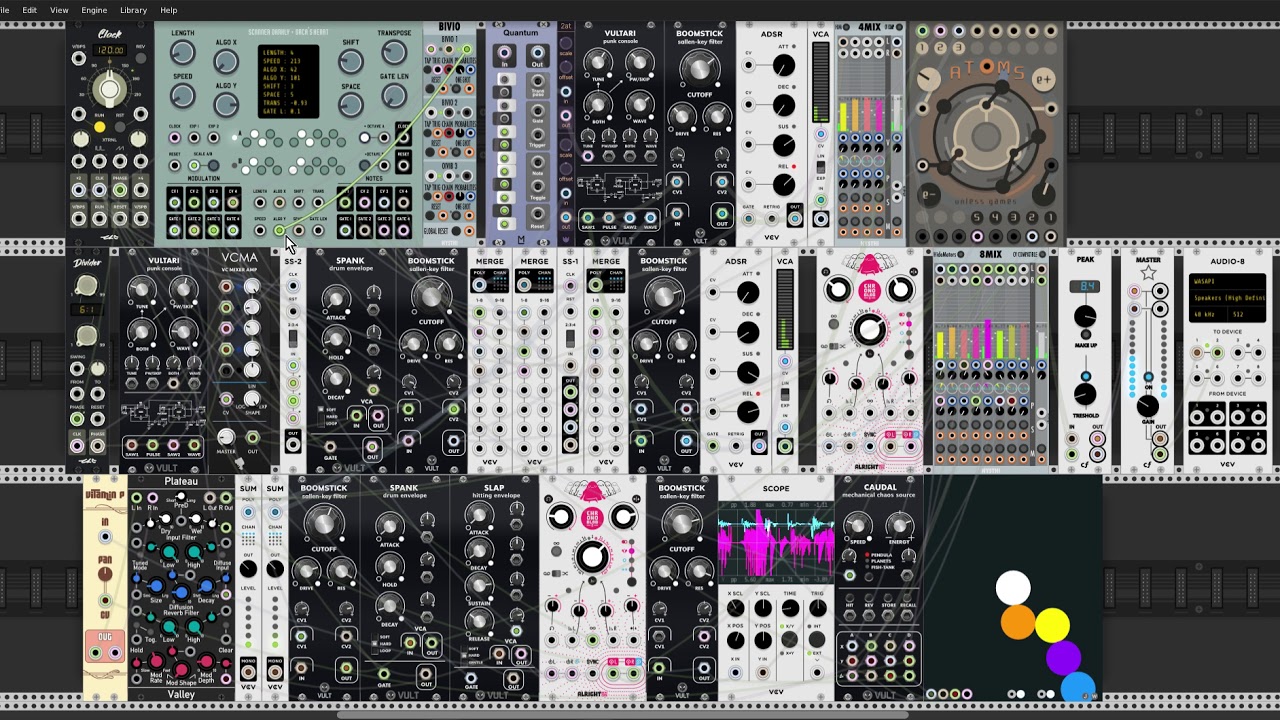Click the Quantum Transpose jack
1280x720 pixels.
tap(538, 80)
